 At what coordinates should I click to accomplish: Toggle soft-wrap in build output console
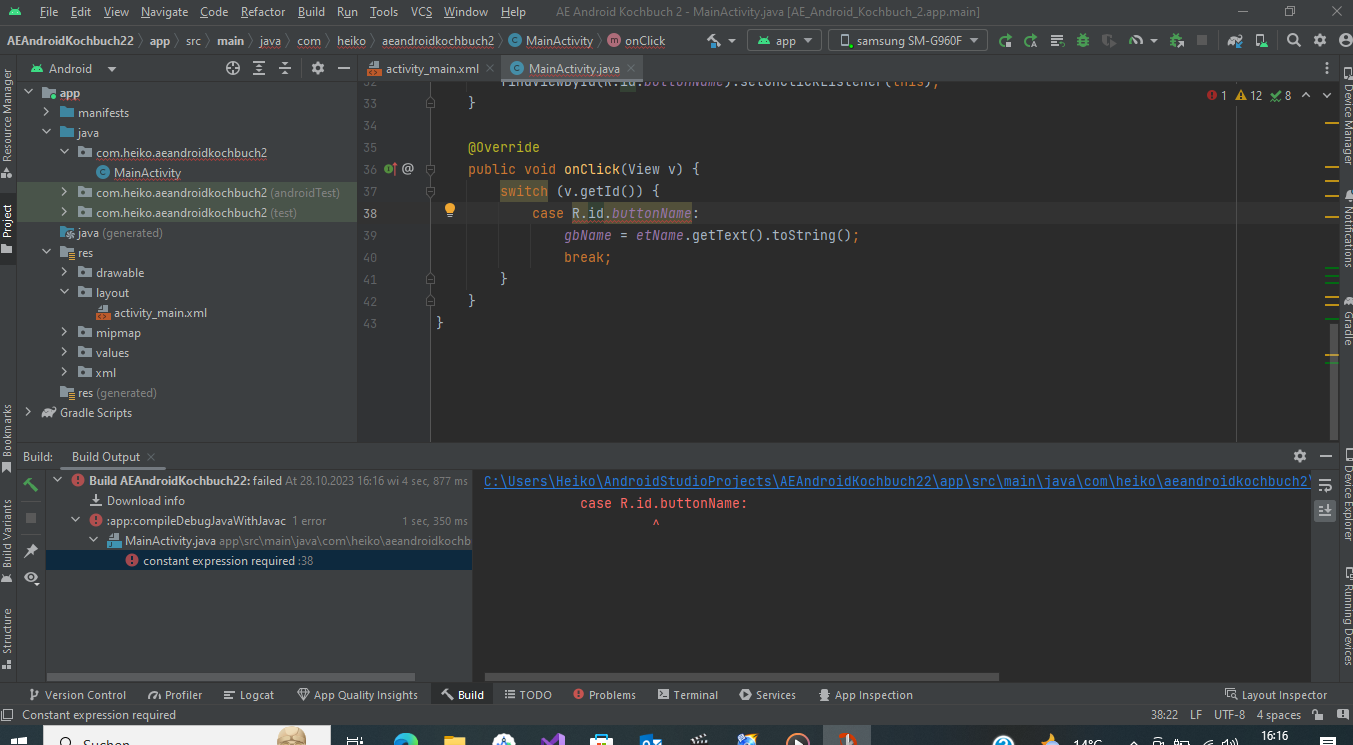[1324, 485]
